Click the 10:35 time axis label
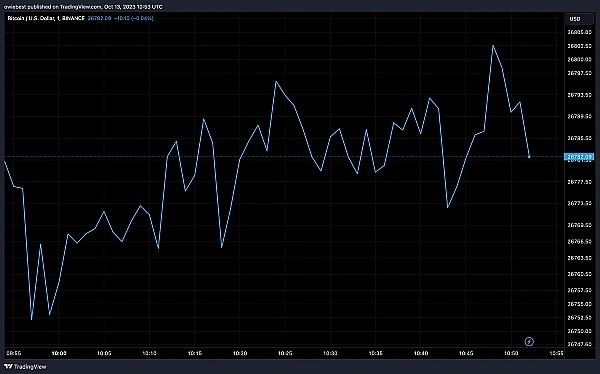 376,353
